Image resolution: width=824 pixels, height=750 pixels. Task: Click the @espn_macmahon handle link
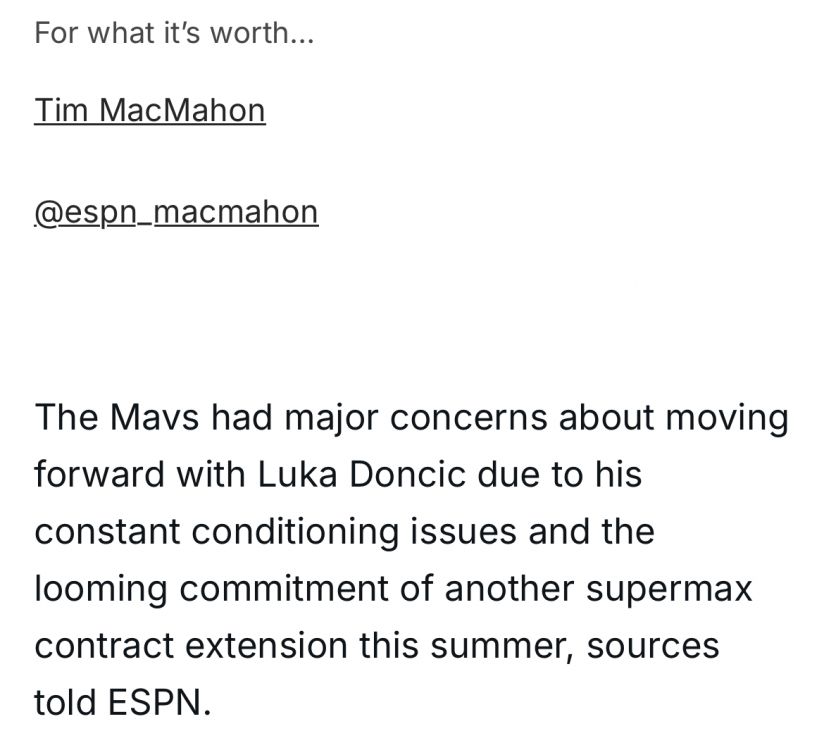pyautogui.click(x=176, y=212)
